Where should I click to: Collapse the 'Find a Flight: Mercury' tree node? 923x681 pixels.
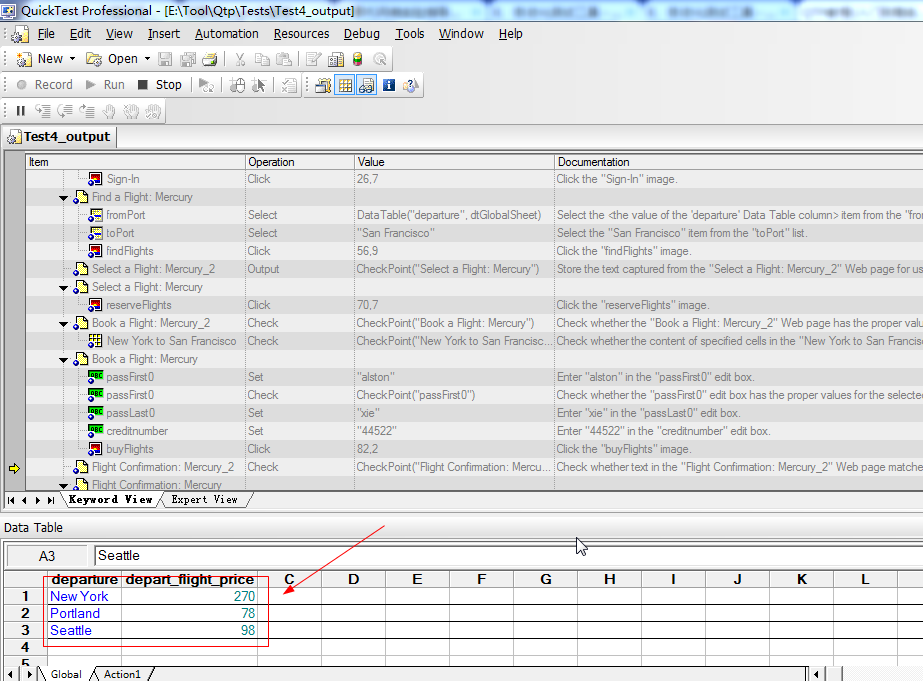click(64, 198)
